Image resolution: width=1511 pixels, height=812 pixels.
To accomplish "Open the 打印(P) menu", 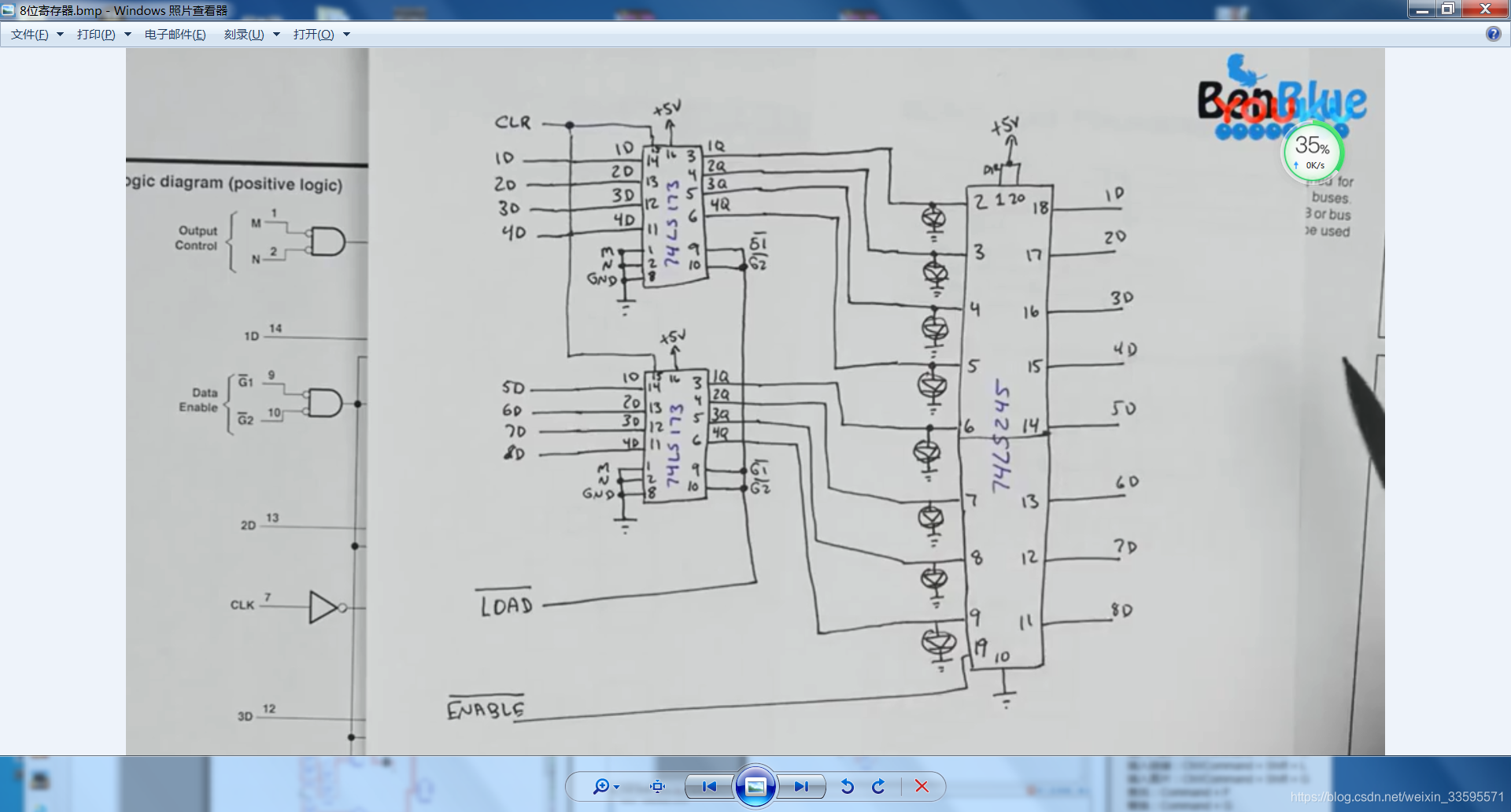I will tap(96, 35).
